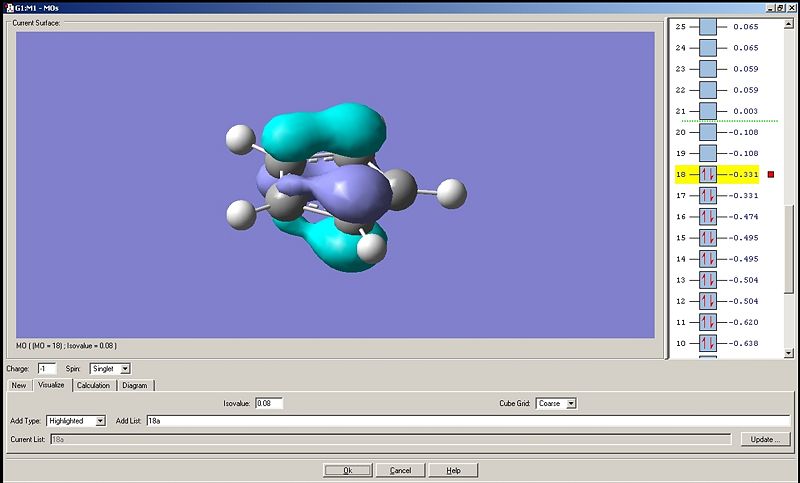Screen dimensions: 800x483
Task: Switch to the New tab
Action: 19,385
